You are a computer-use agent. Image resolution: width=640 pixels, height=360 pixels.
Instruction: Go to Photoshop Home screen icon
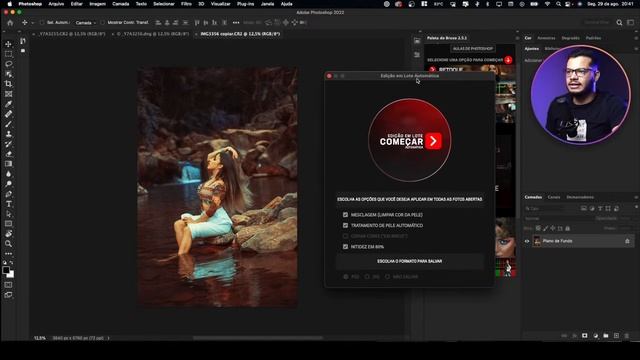click(10, 23)
